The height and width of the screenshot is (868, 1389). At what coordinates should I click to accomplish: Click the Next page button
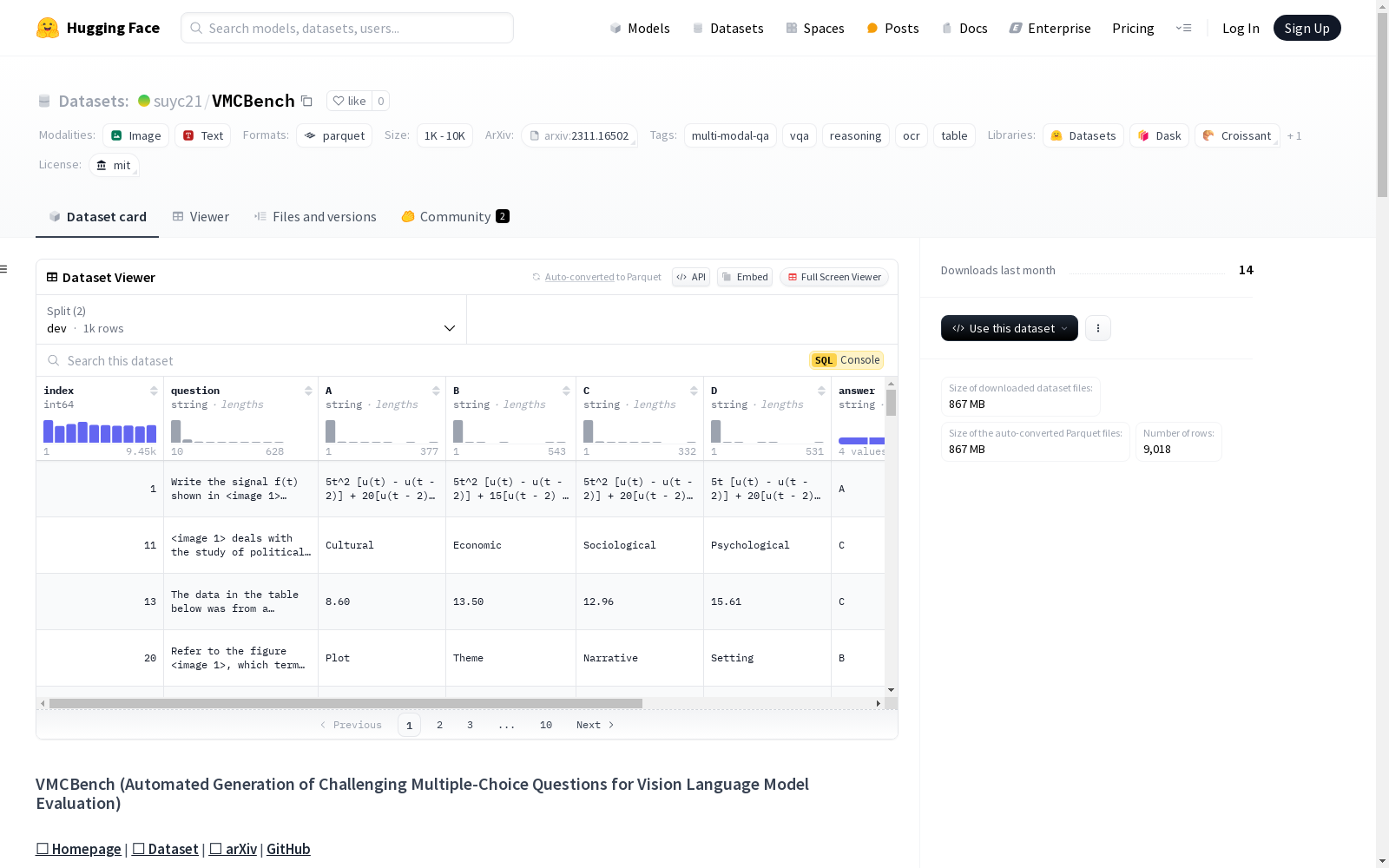596,725
